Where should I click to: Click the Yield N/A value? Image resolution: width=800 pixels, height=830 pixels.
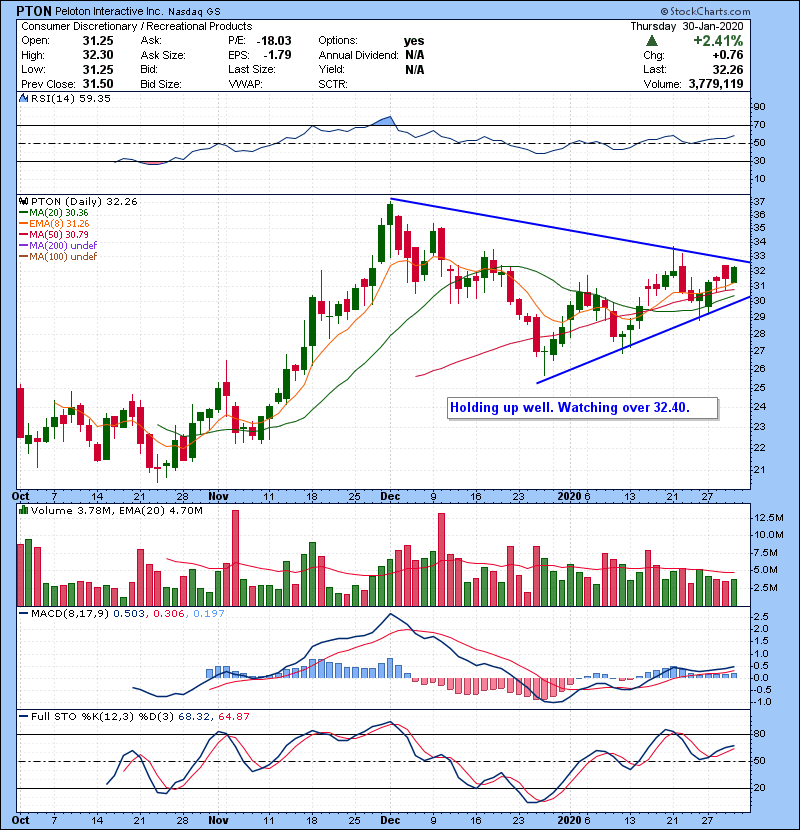click(x=415, y=69)
